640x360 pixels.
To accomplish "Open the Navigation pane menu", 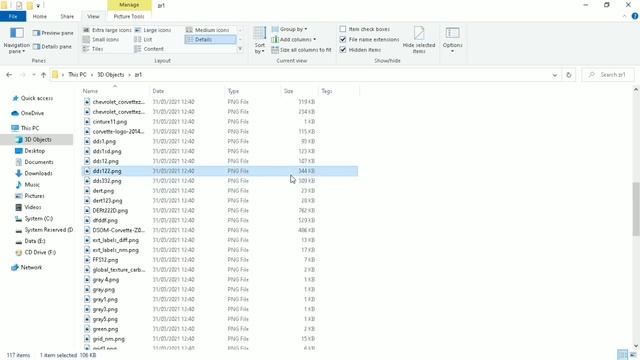I will 16,40.
